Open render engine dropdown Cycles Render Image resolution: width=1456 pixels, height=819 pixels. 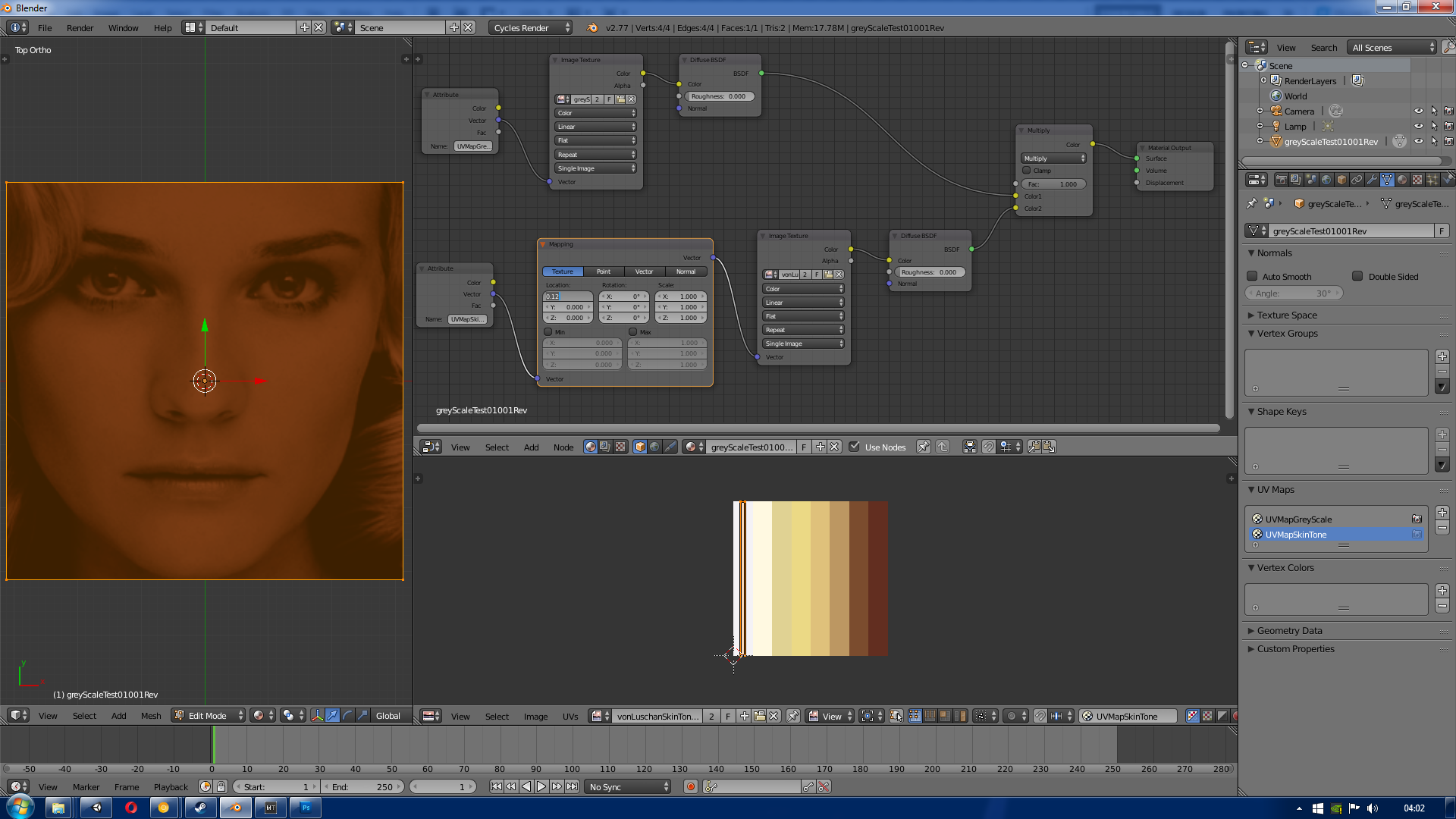pos(530,27)
